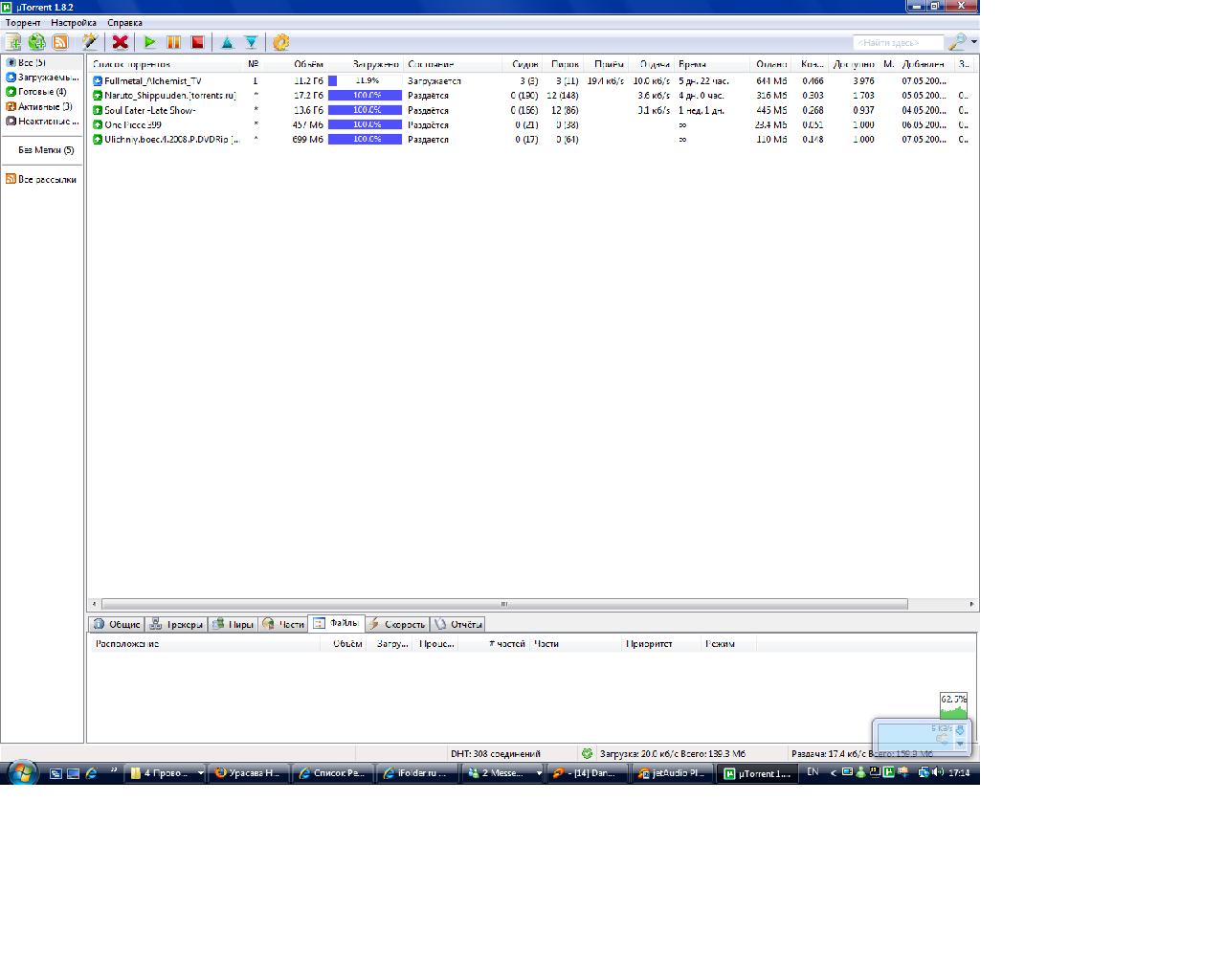Click the Add Torrent toolbar icon
1225x980 pixels.
click(x=13, y=42)
